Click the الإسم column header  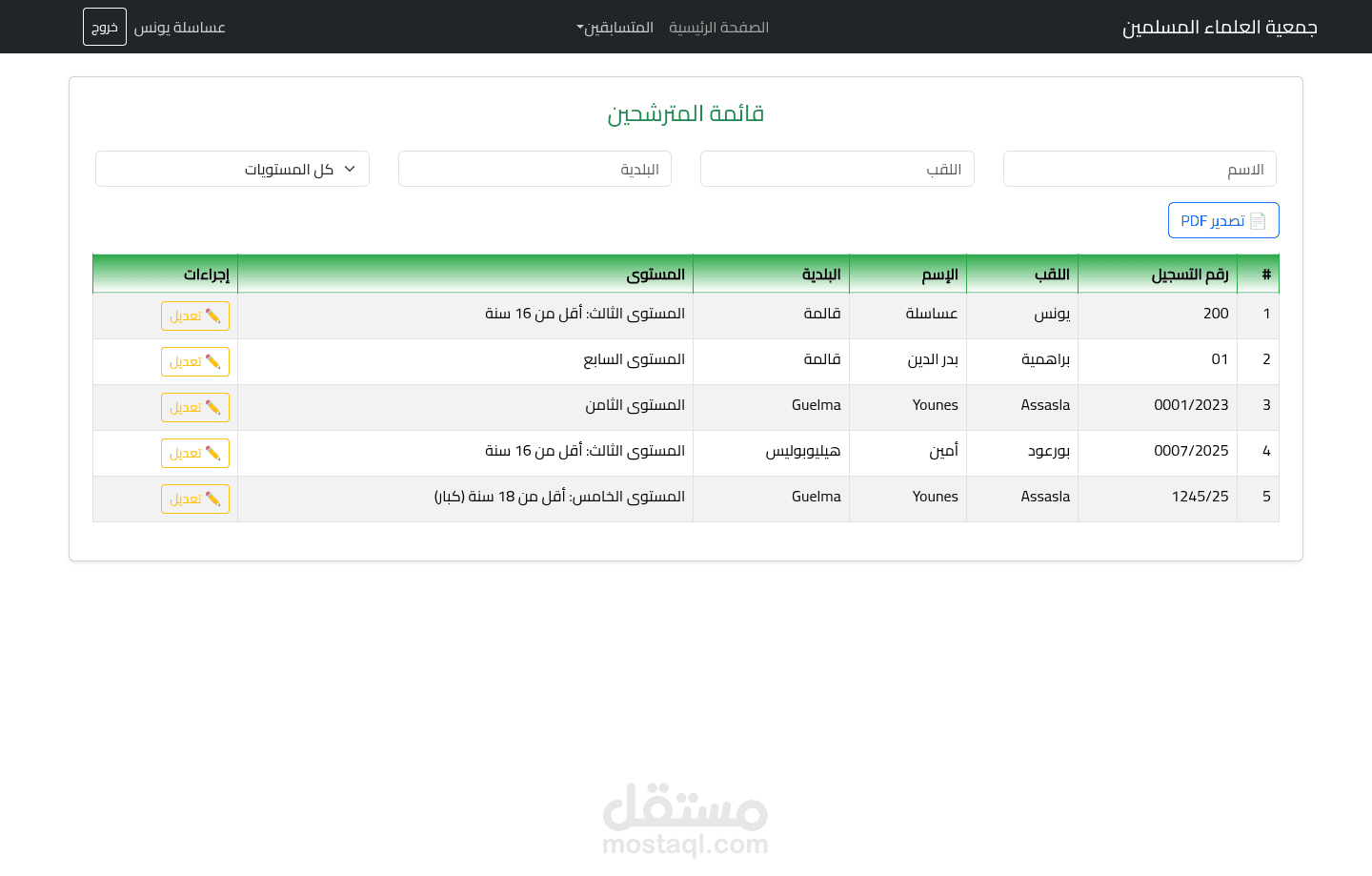908,275
